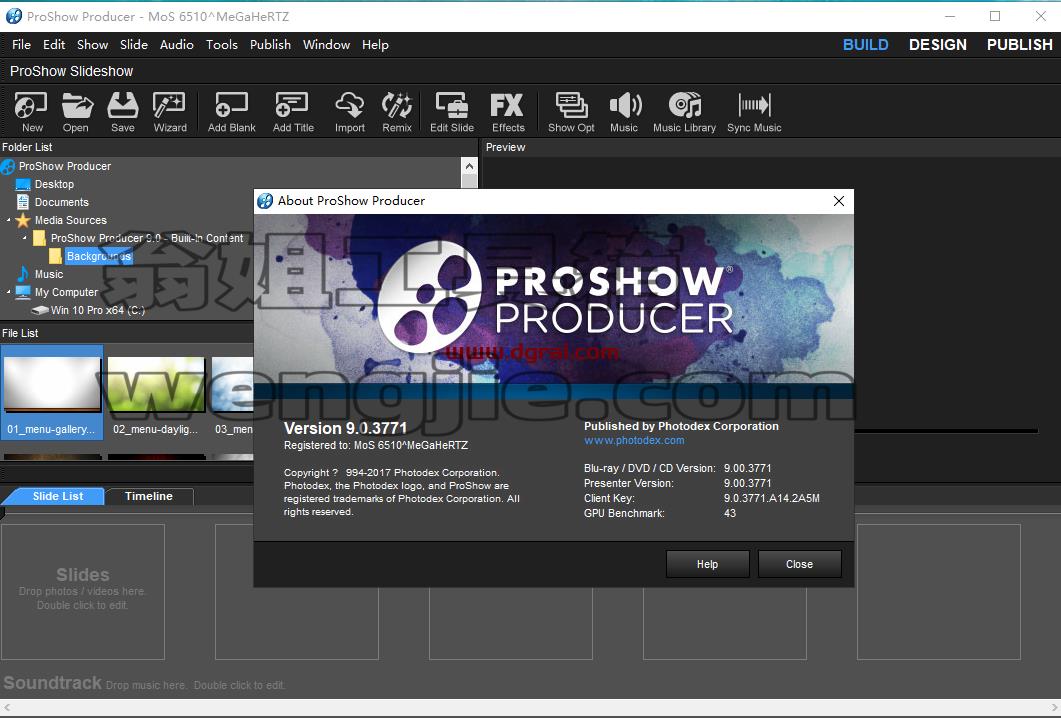Select 01_menu-gallery thumbnail
Viewport: 1061px width, 718px height.
coord(52,392)
